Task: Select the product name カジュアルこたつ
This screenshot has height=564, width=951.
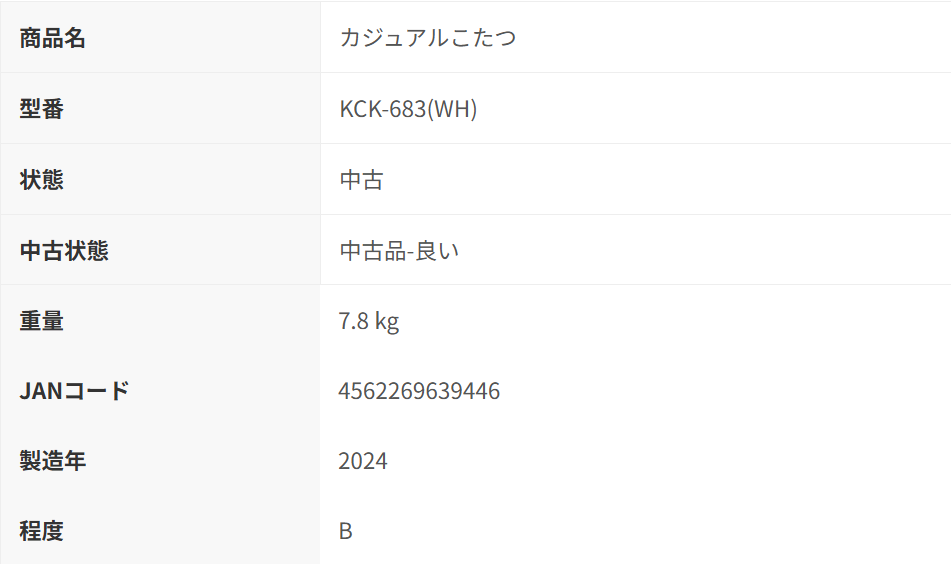Action: 427,39
